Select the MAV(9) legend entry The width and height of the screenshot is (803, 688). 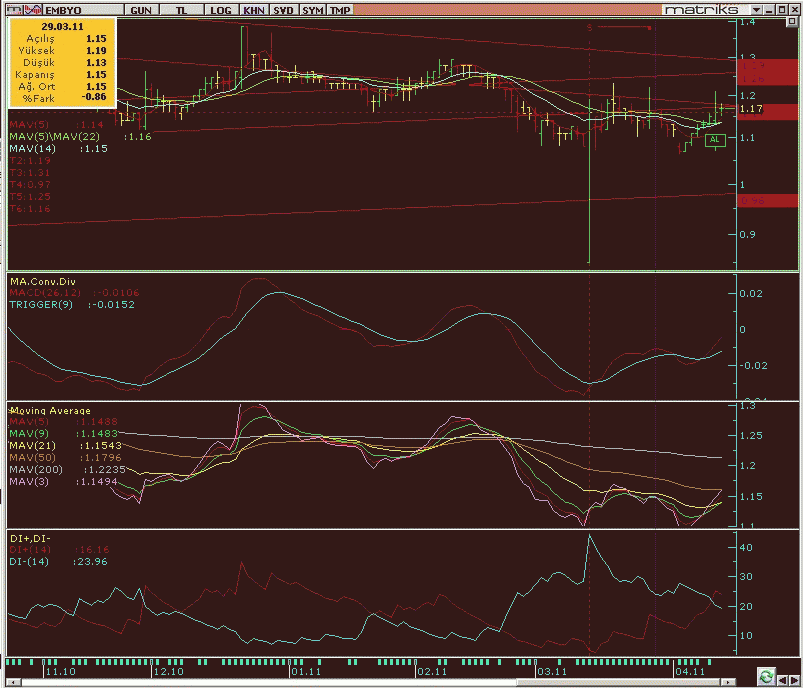coord(64,433)
